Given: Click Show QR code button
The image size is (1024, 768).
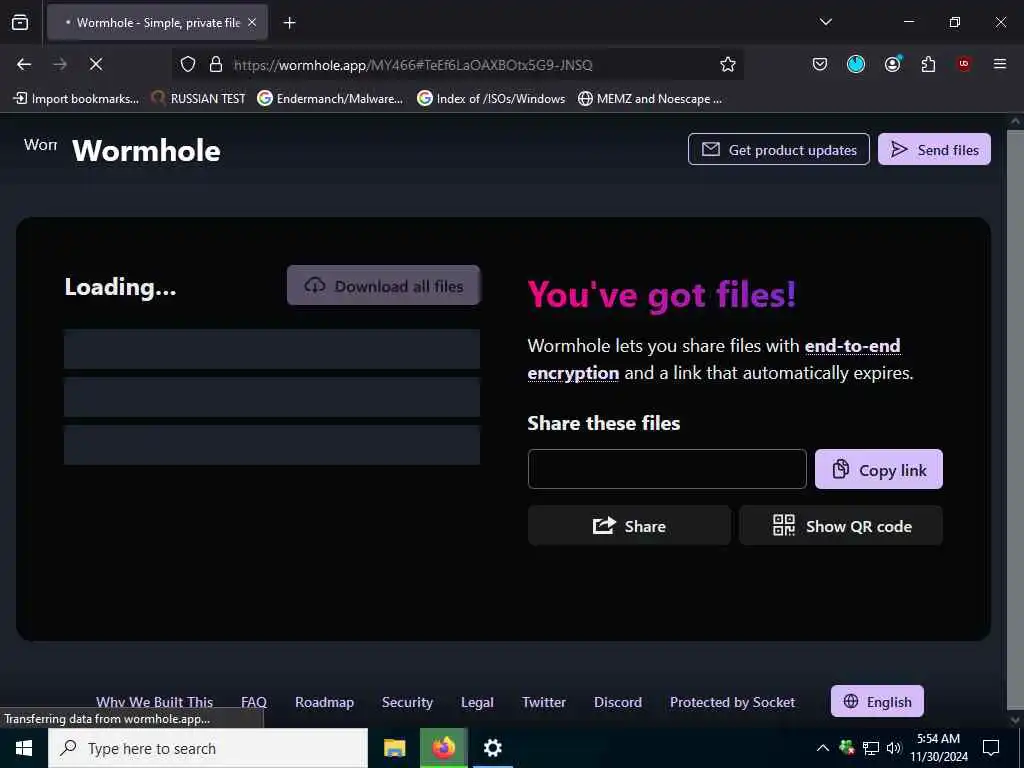Looking at the screenshot, I should tap(841, 526).
